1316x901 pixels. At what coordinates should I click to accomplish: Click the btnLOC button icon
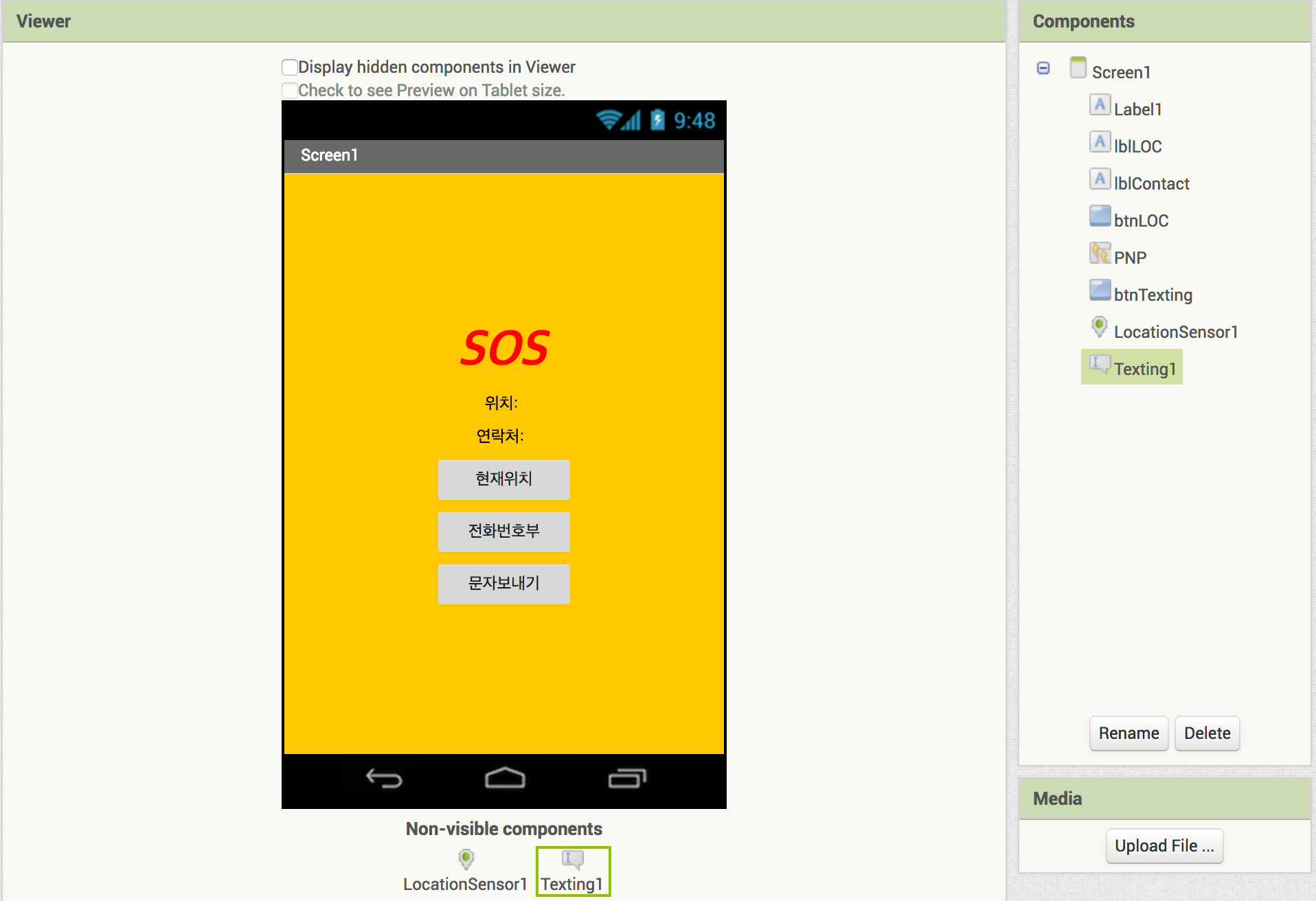pyautogui.click(x=1100, y=216)
